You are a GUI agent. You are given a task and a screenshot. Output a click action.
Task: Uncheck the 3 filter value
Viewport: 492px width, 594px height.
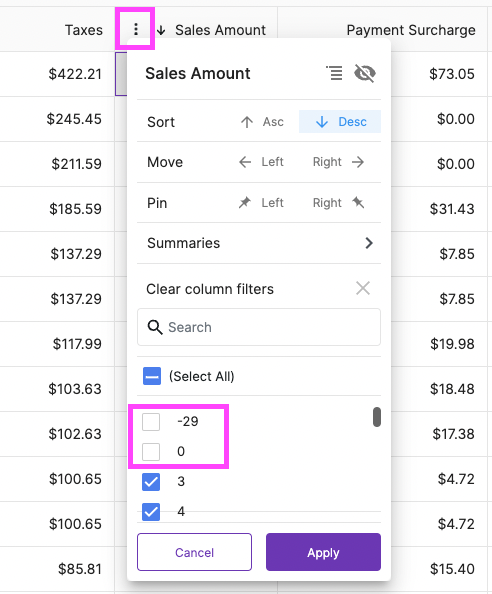click(x=151, y=481)
